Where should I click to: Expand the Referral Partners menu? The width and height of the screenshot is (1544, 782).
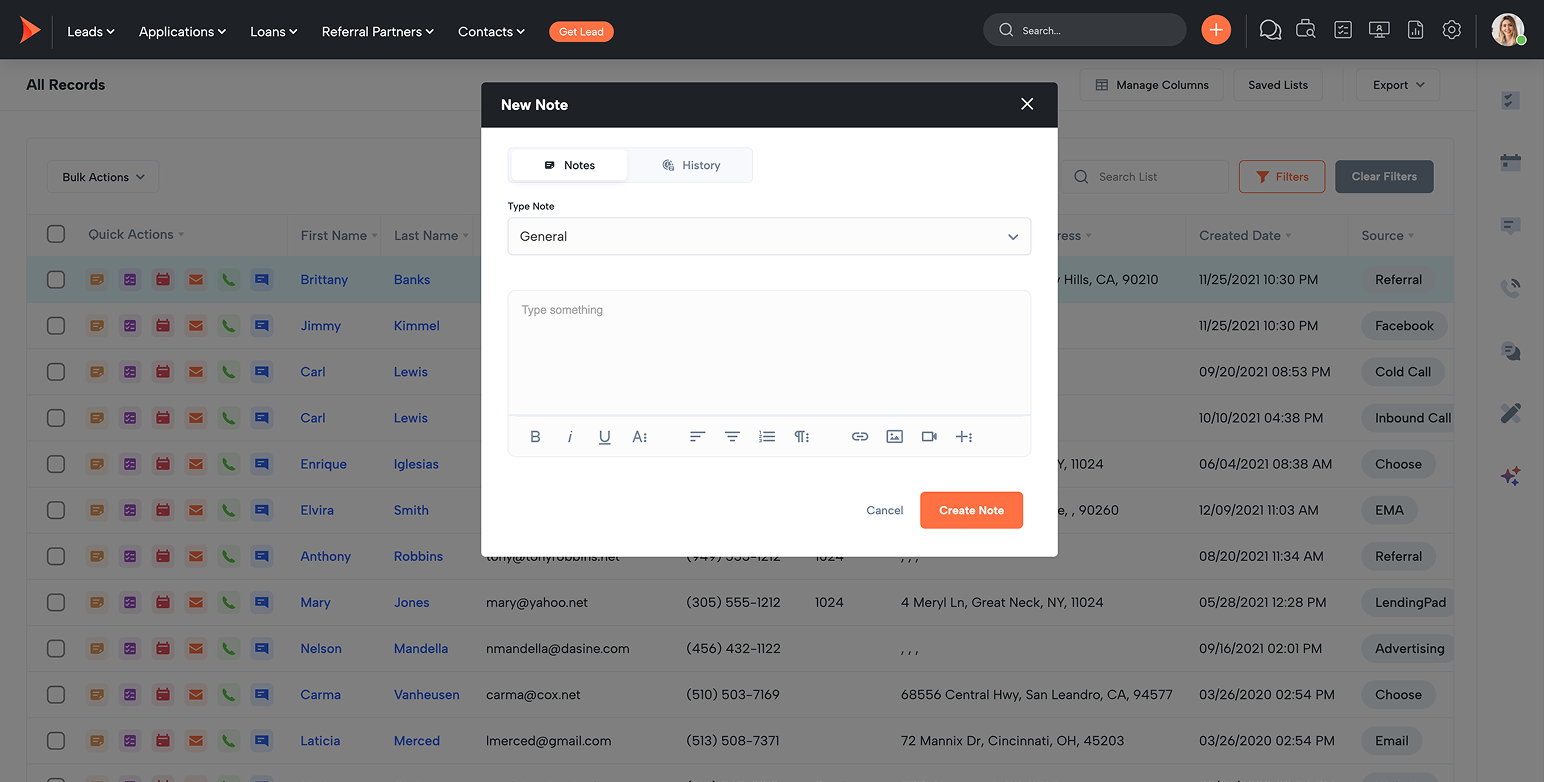(x=378, y=32)
